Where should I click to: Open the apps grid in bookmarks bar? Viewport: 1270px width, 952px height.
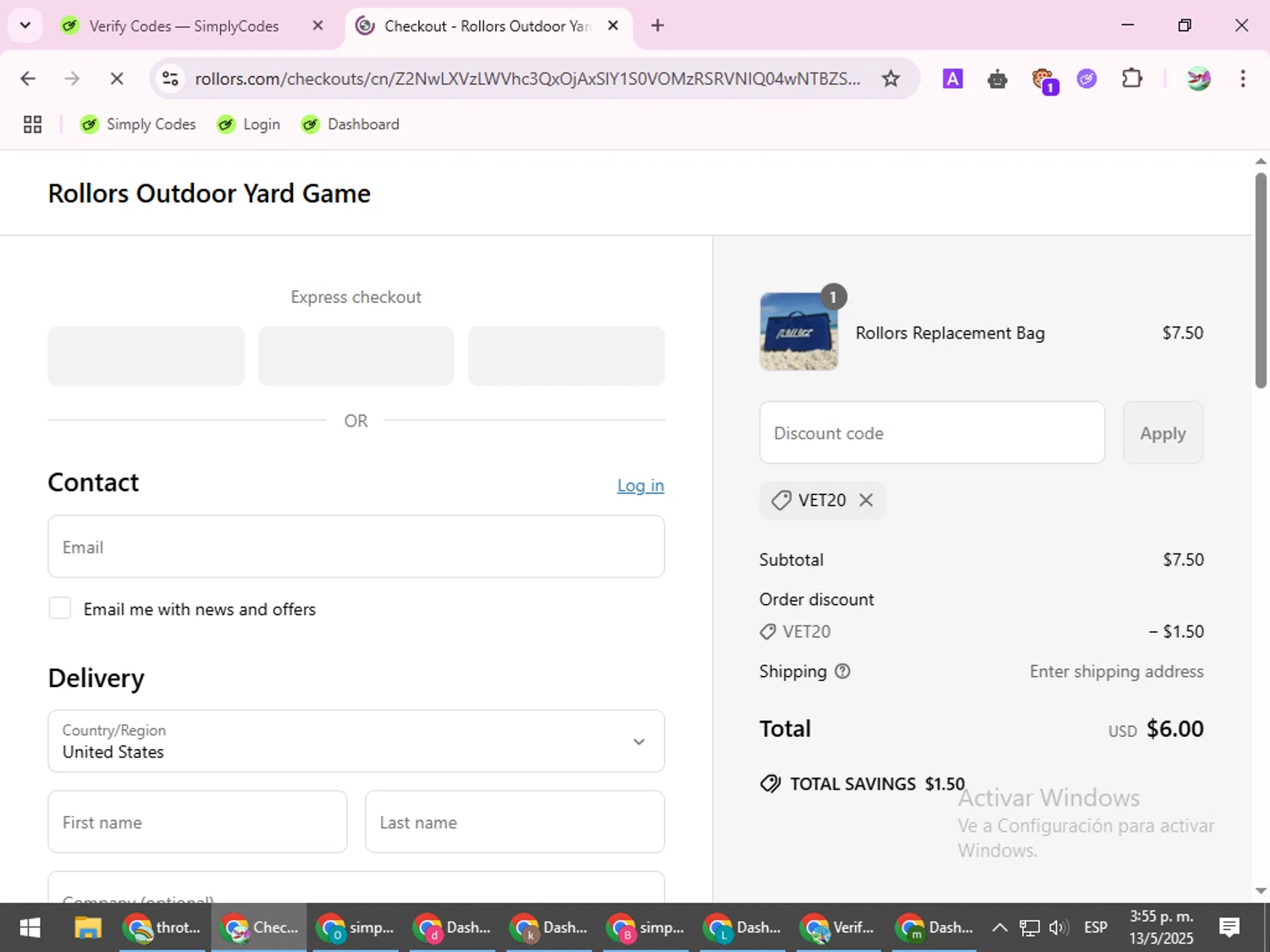coord(32,124)
